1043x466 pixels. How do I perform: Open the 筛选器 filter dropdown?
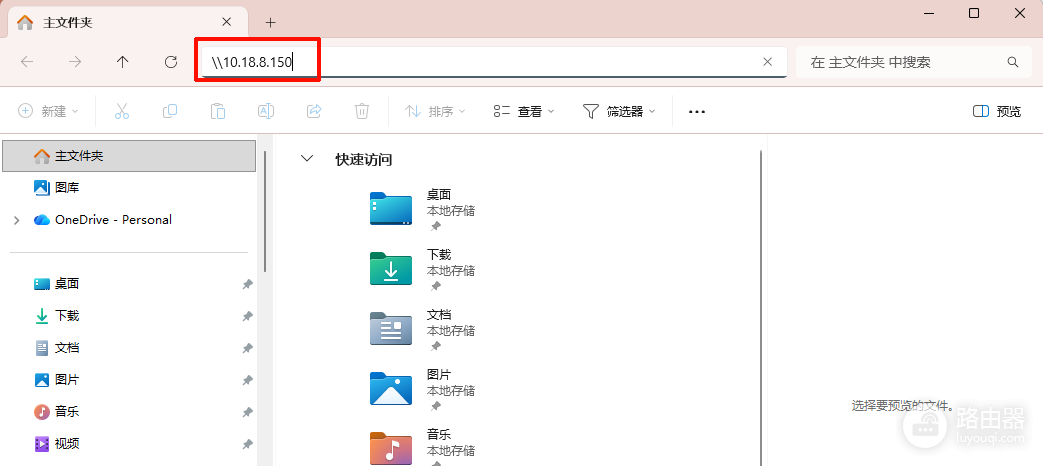click(619, 111)
